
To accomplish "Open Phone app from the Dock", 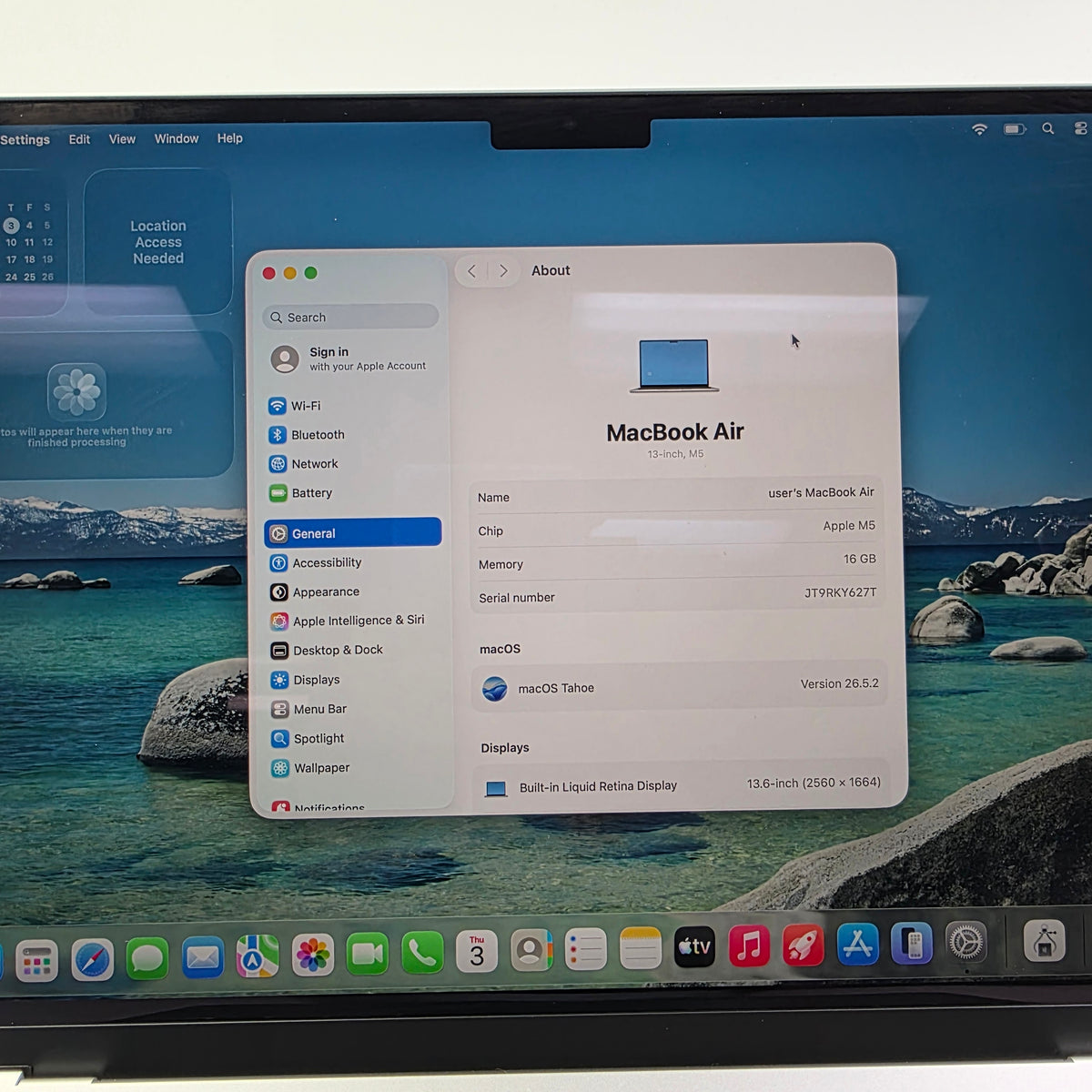I will [x=422, y=954].
